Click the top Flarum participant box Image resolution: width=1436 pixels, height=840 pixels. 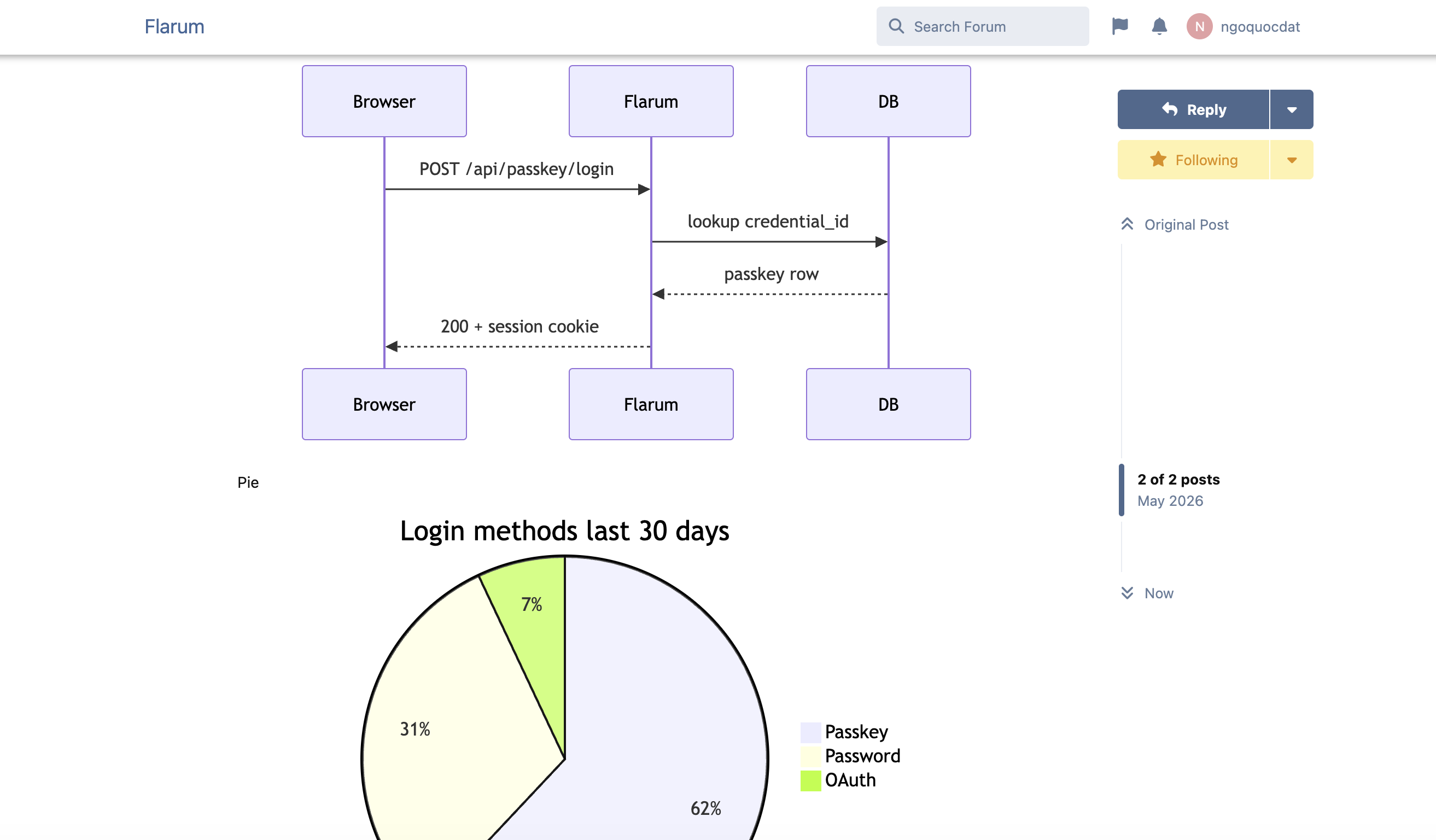[651, 101]
